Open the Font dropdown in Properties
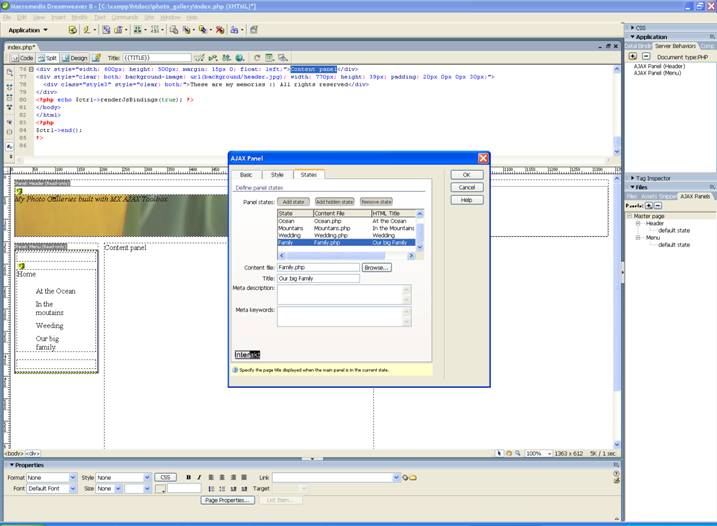The image size is (717, 526). pos(73,488)
